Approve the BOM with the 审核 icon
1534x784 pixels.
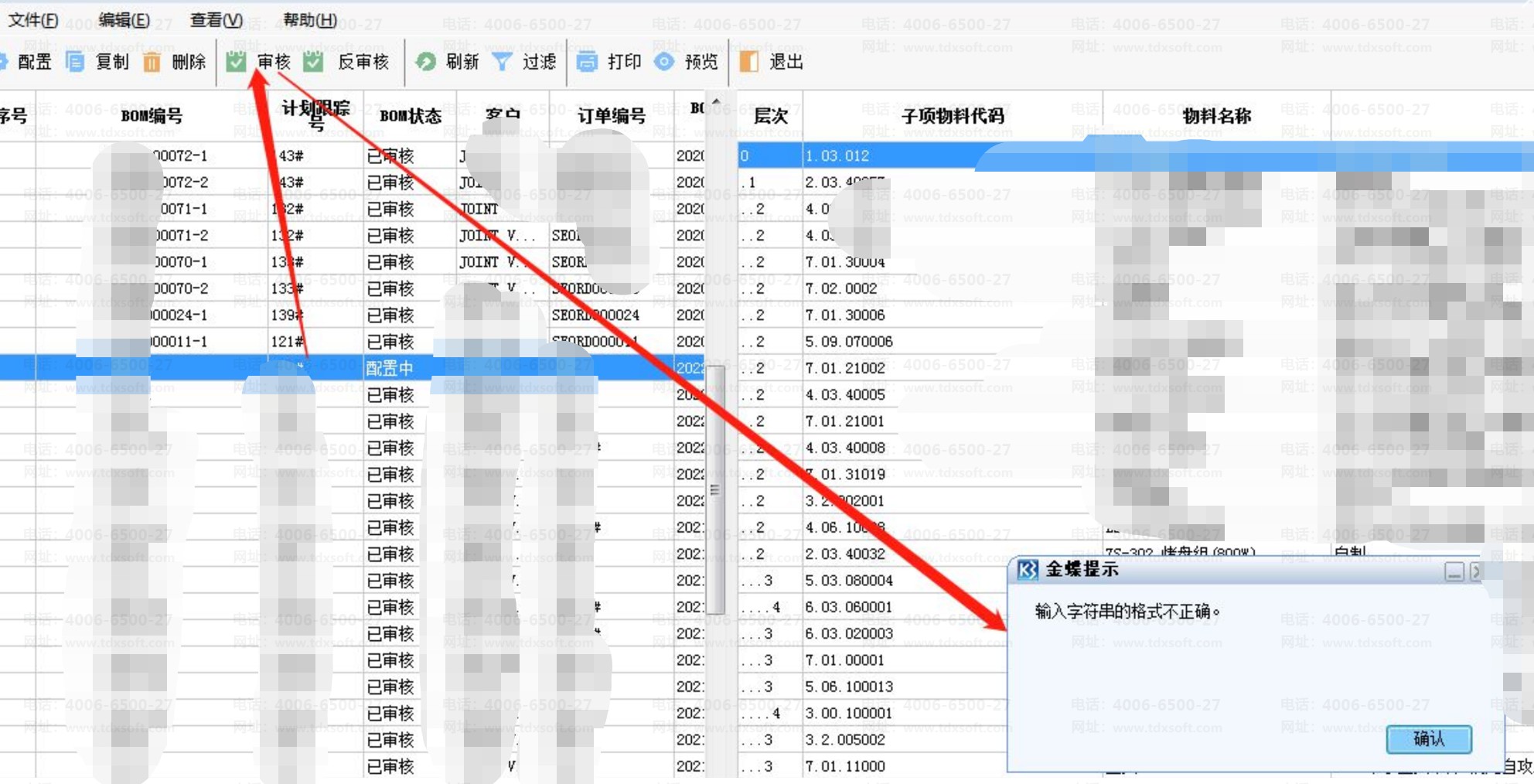237,62
